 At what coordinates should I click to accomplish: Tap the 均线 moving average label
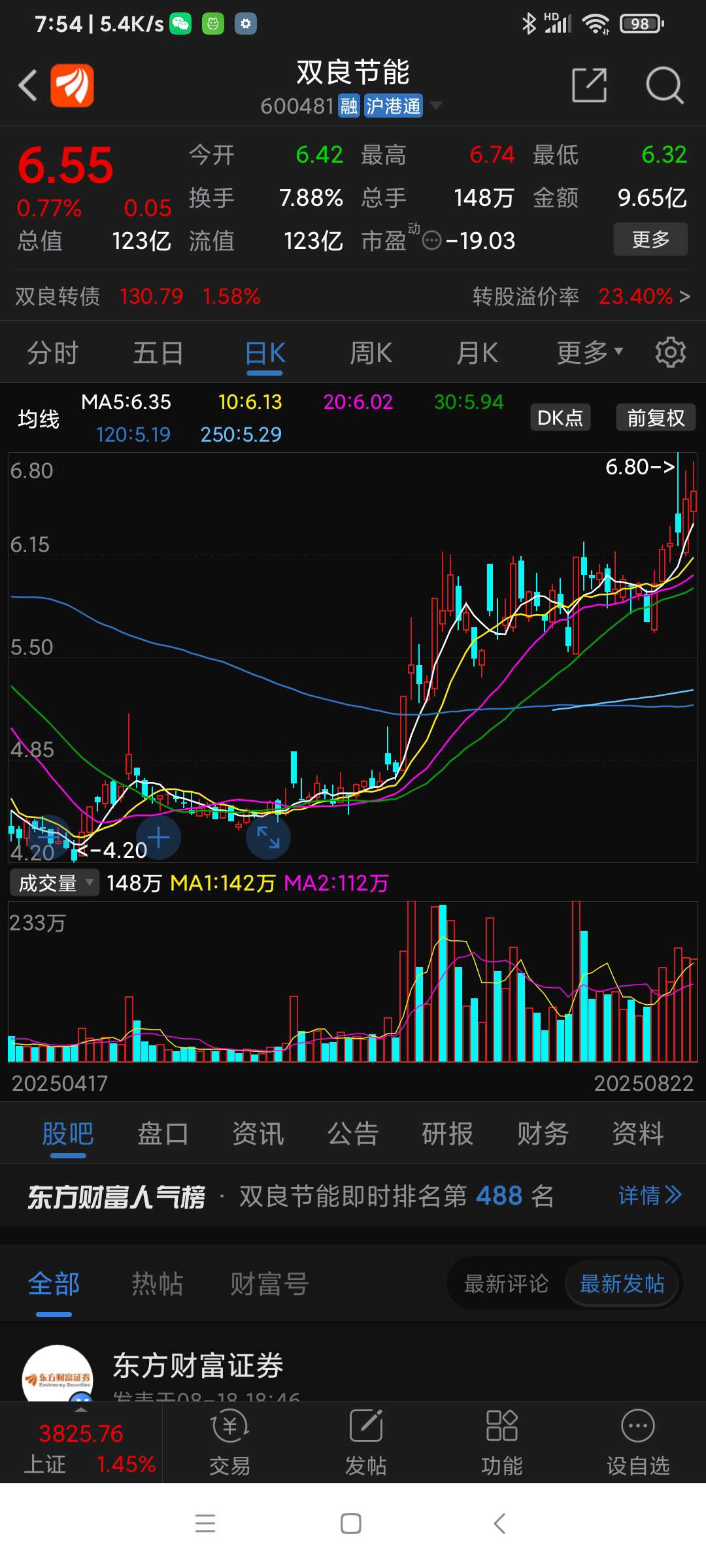coord(39,419)
